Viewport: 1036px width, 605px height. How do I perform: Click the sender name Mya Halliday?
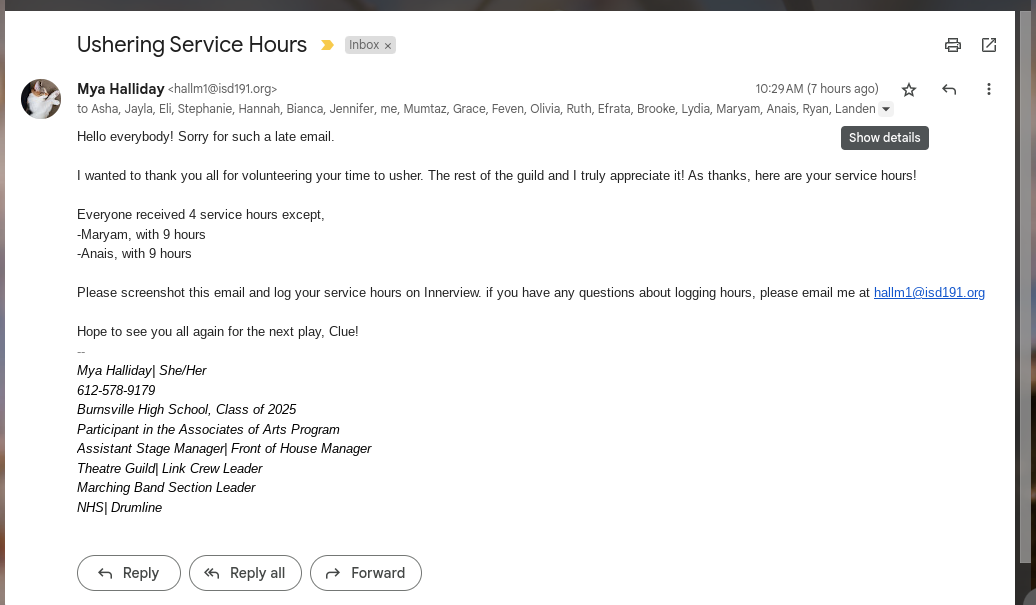[x=120, y=89]
